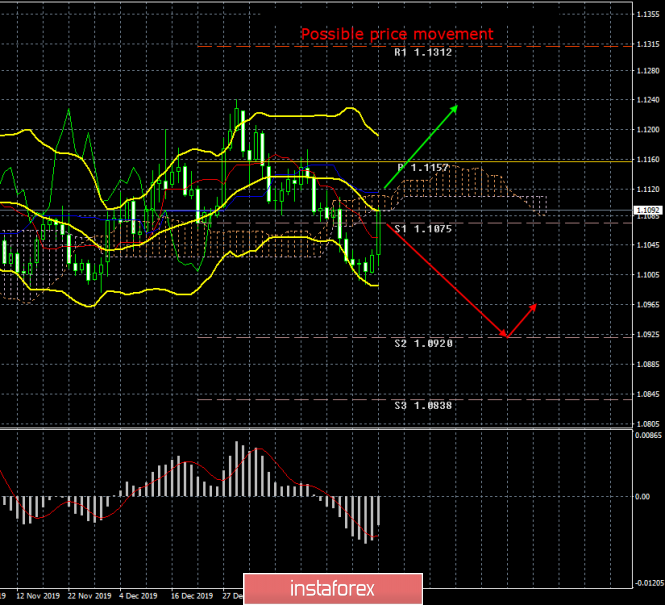Click the 1.1315 price axis value
Image resolution: width=665 pixels, height=605 pixels.
tap(648, 45)
